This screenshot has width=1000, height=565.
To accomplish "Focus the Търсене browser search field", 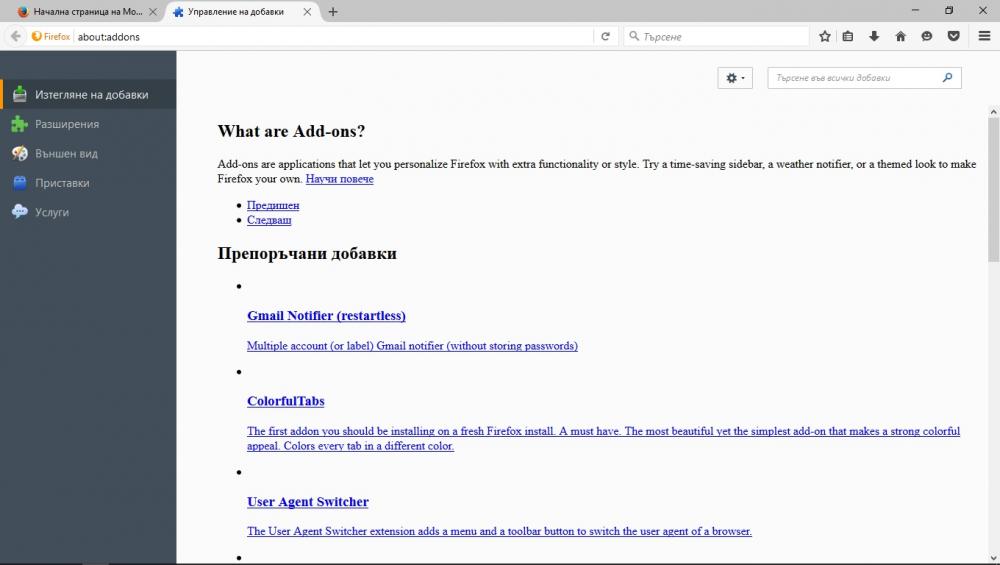I will (x=716, y=36).
